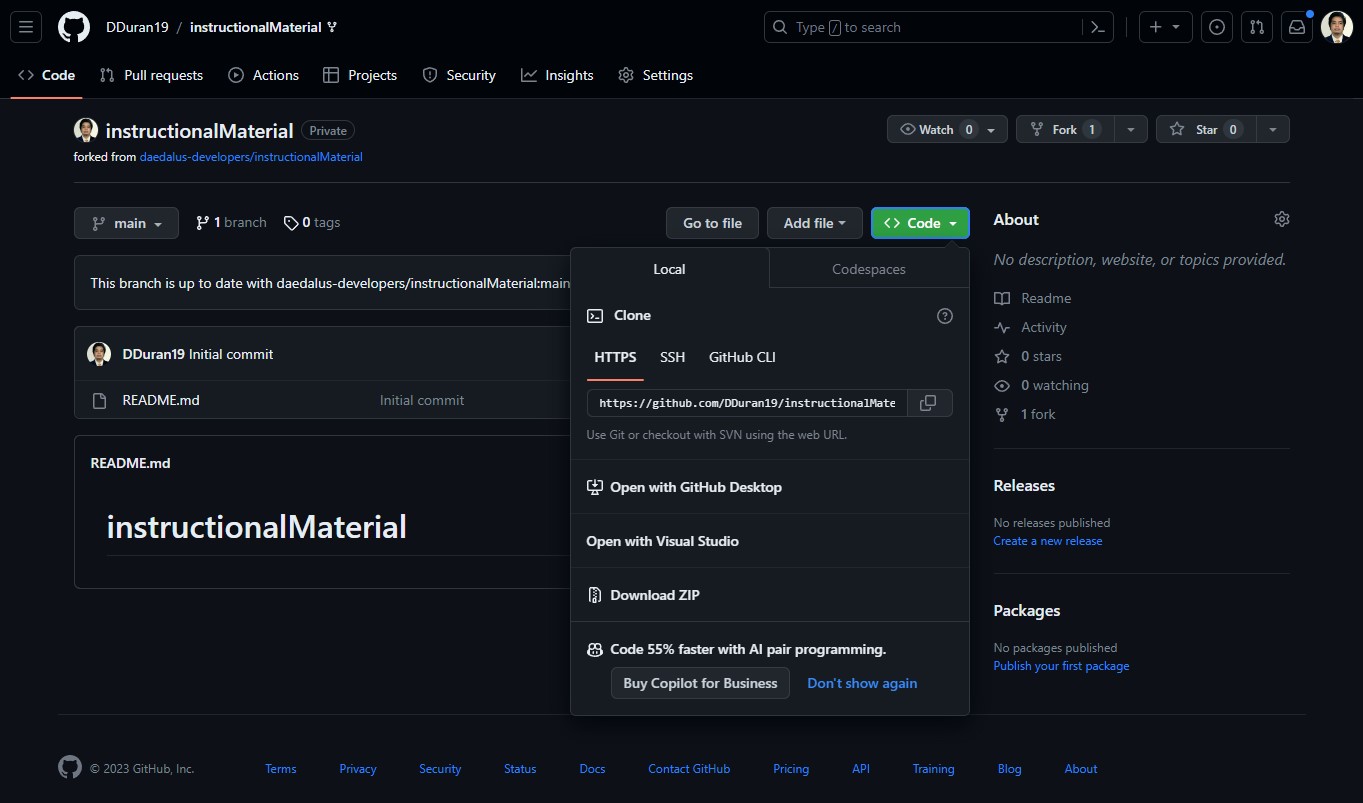Screen dimensions: 1363x803
Task: Edit repository details with the About gear icon
Action: pos(1281,219)
